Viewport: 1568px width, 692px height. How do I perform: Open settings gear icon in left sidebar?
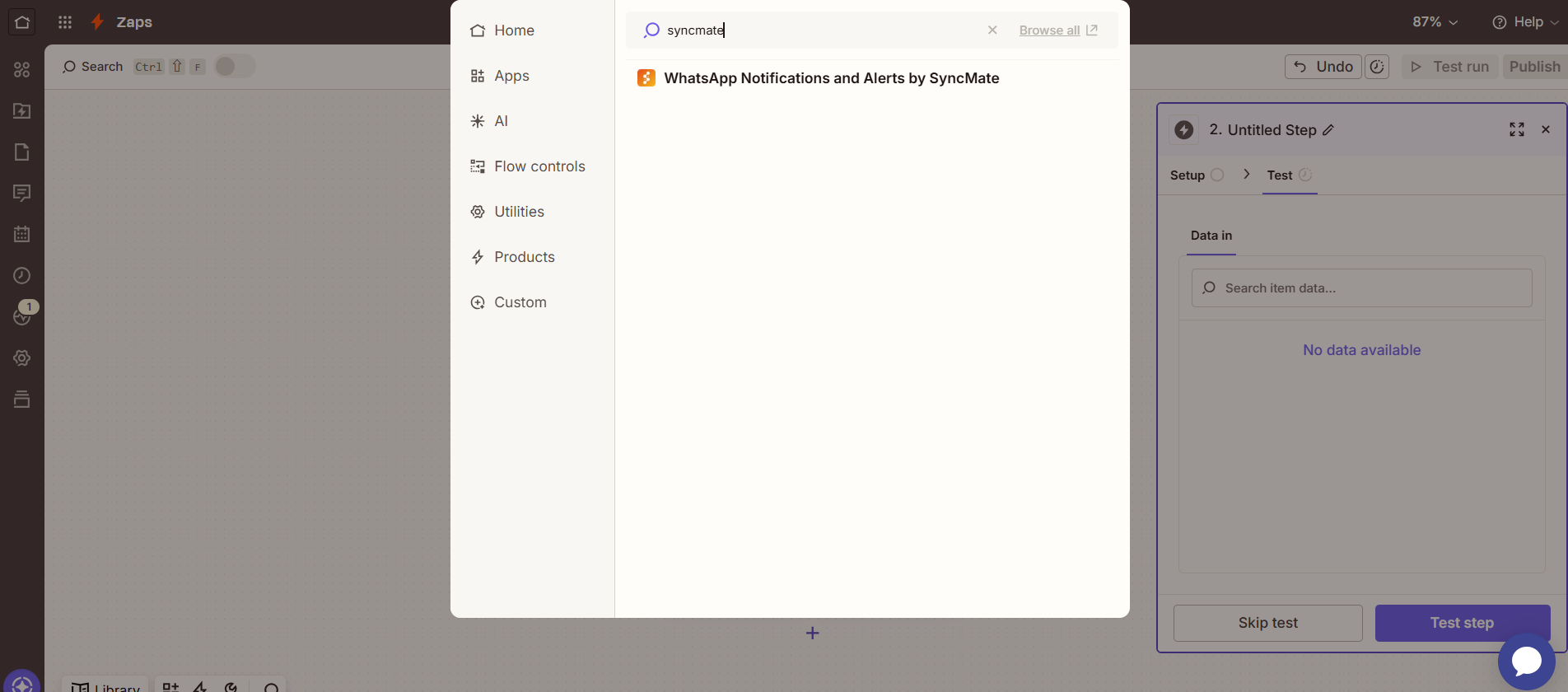[x=22, y=358]
